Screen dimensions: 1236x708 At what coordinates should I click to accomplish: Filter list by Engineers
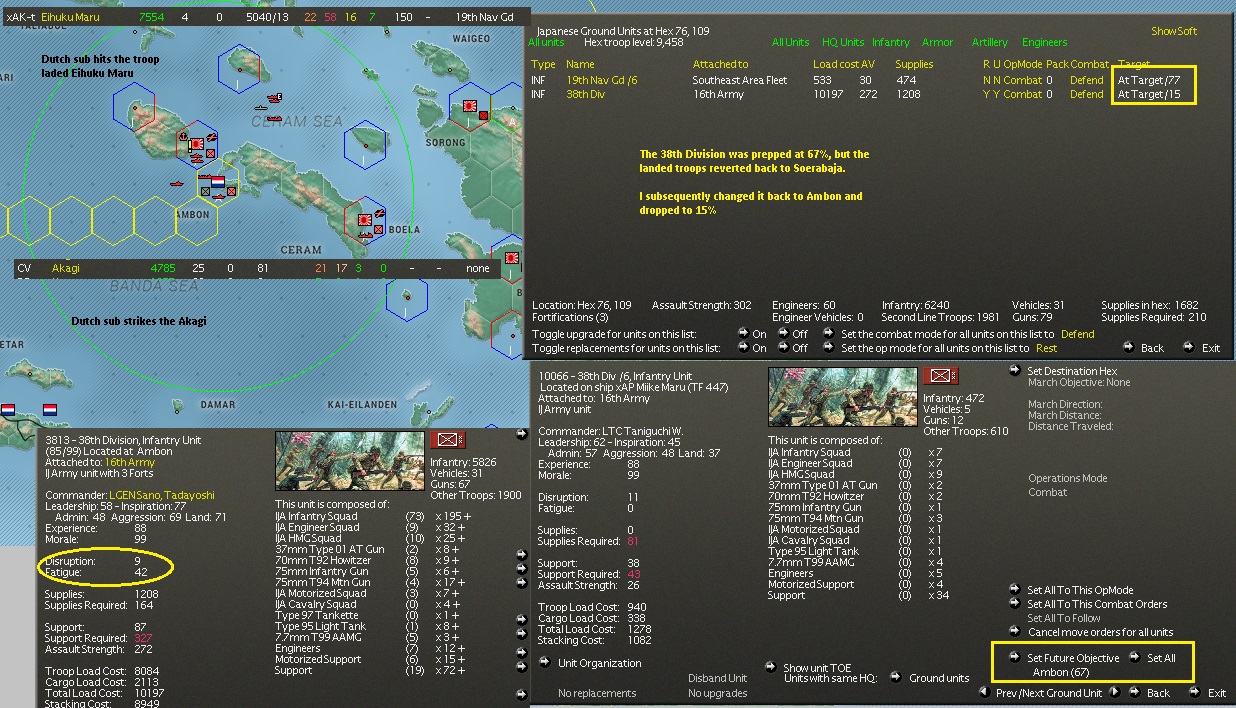[1044, 42]
